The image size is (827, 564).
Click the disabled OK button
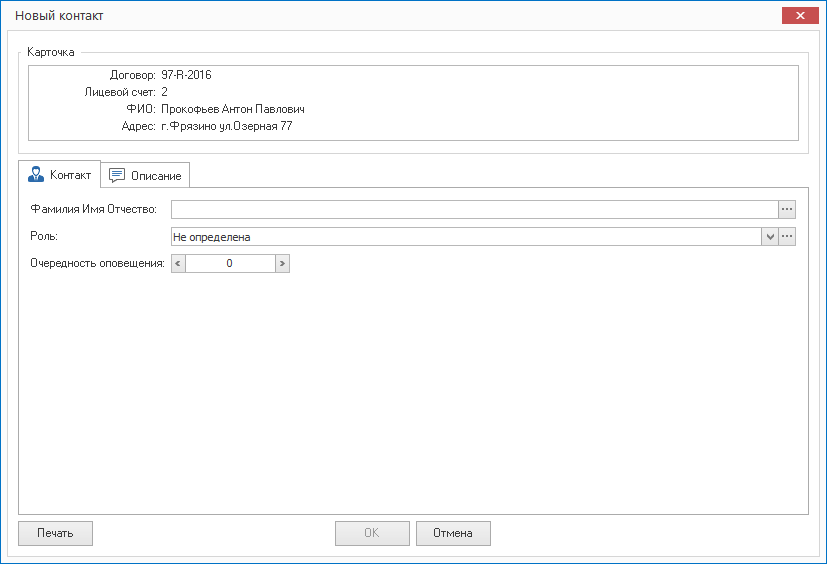(372, 533)
